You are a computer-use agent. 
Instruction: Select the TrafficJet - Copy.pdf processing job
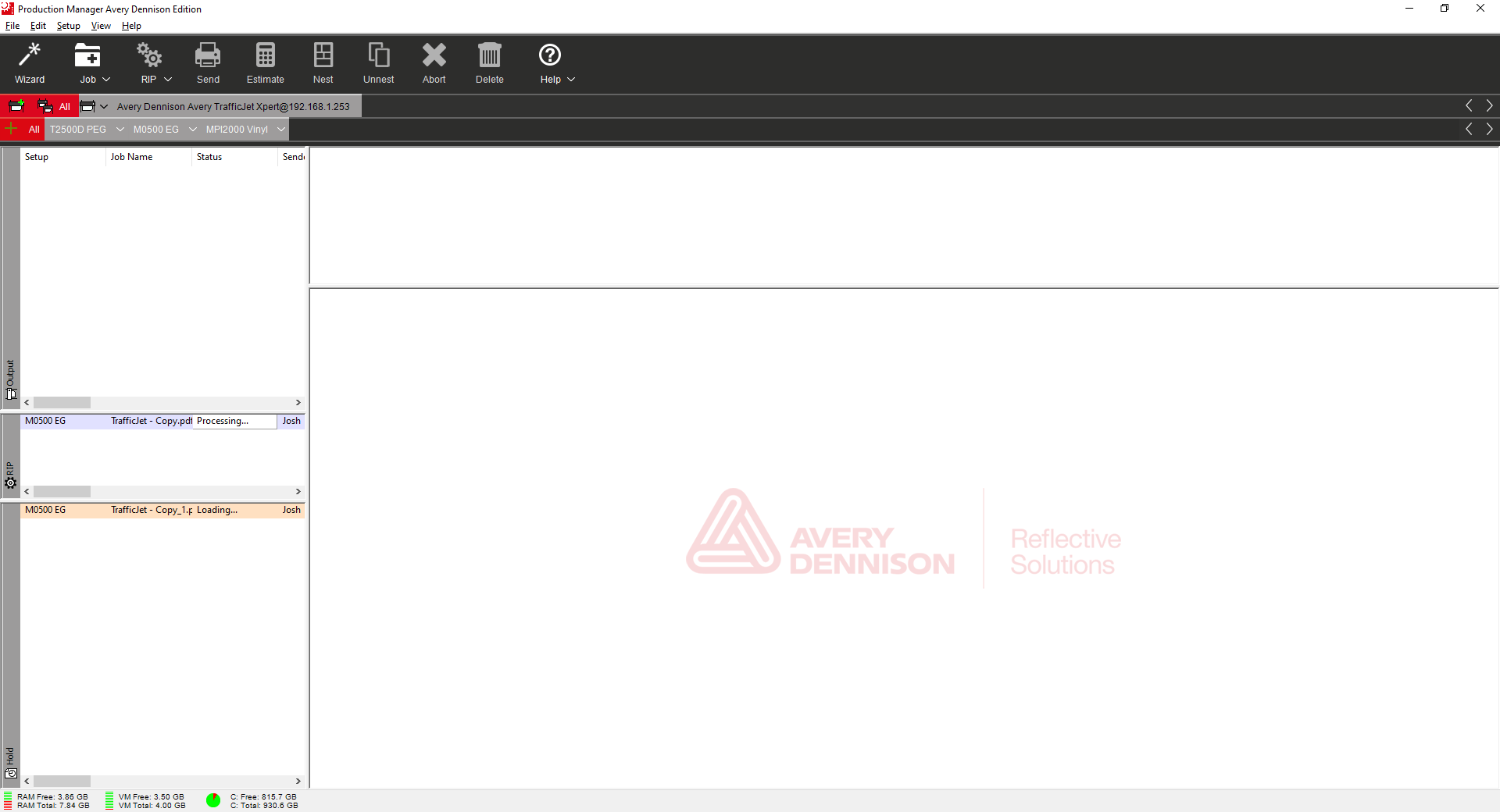[162, 421]
